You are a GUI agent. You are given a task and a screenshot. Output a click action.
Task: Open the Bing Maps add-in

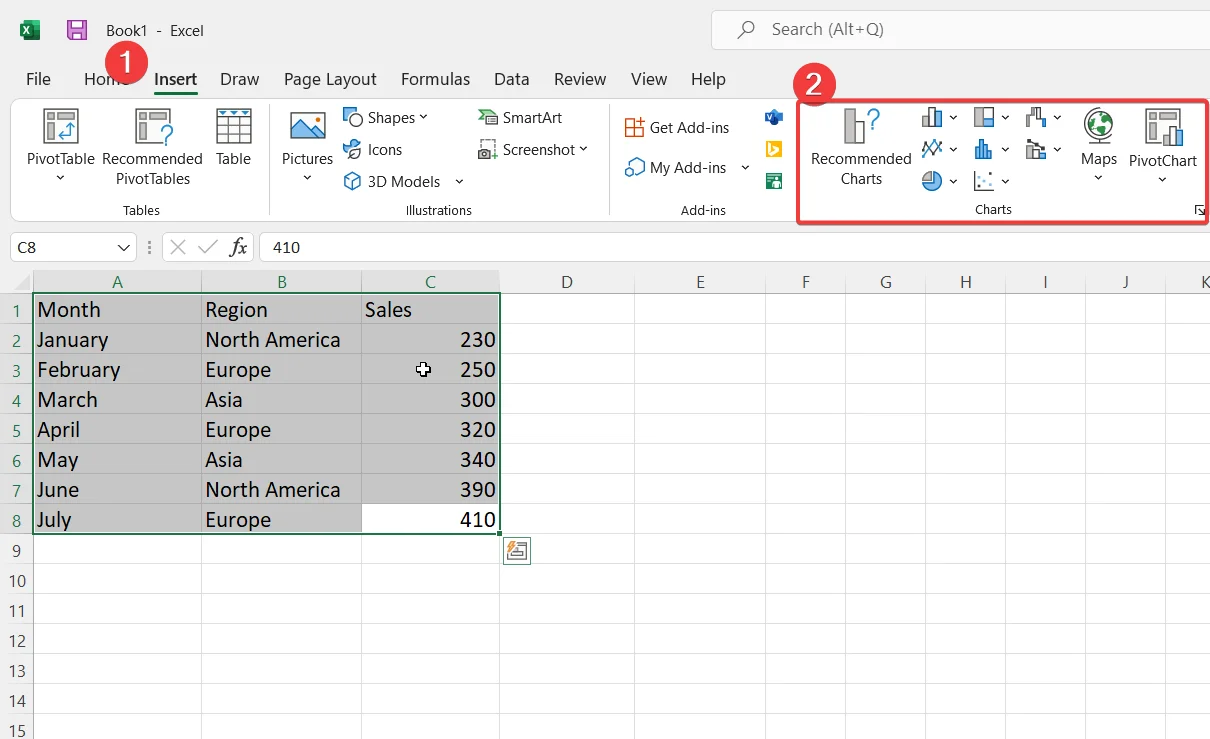[x=773, y=149]
